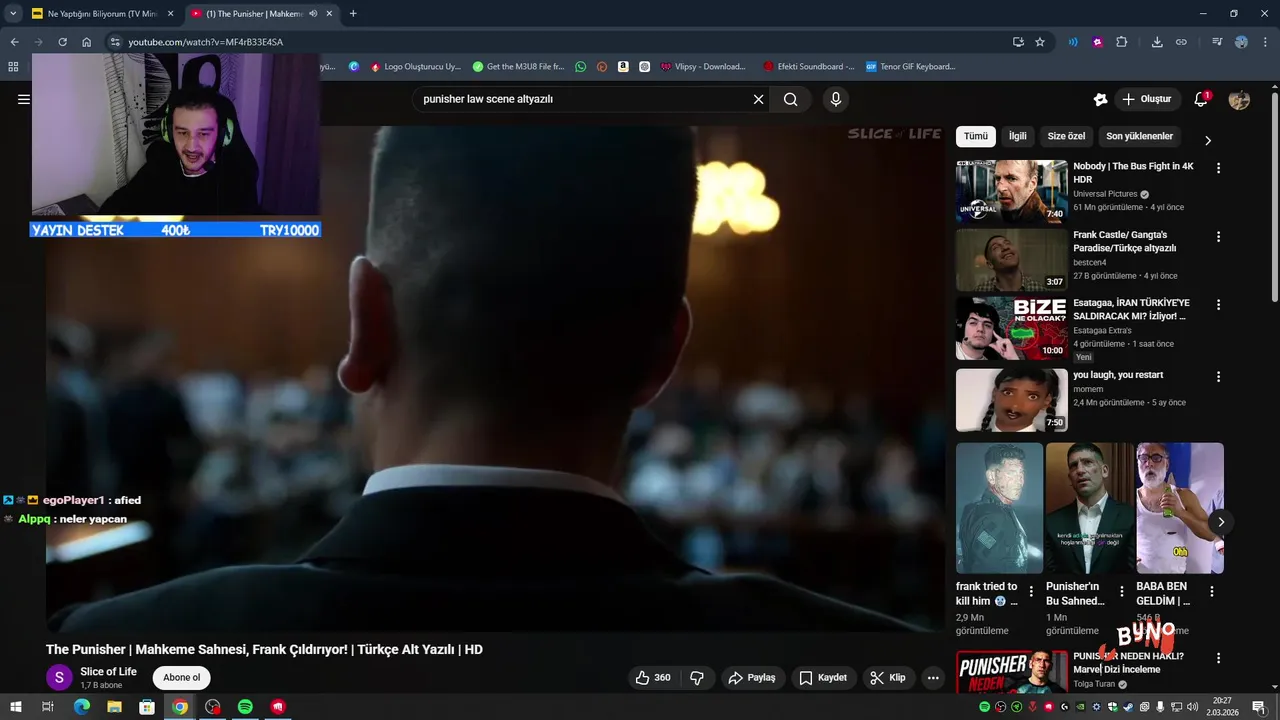This screenshot has width=1280, height=720.
Task: Click the magnifier search button
Action: pos(790,99)
